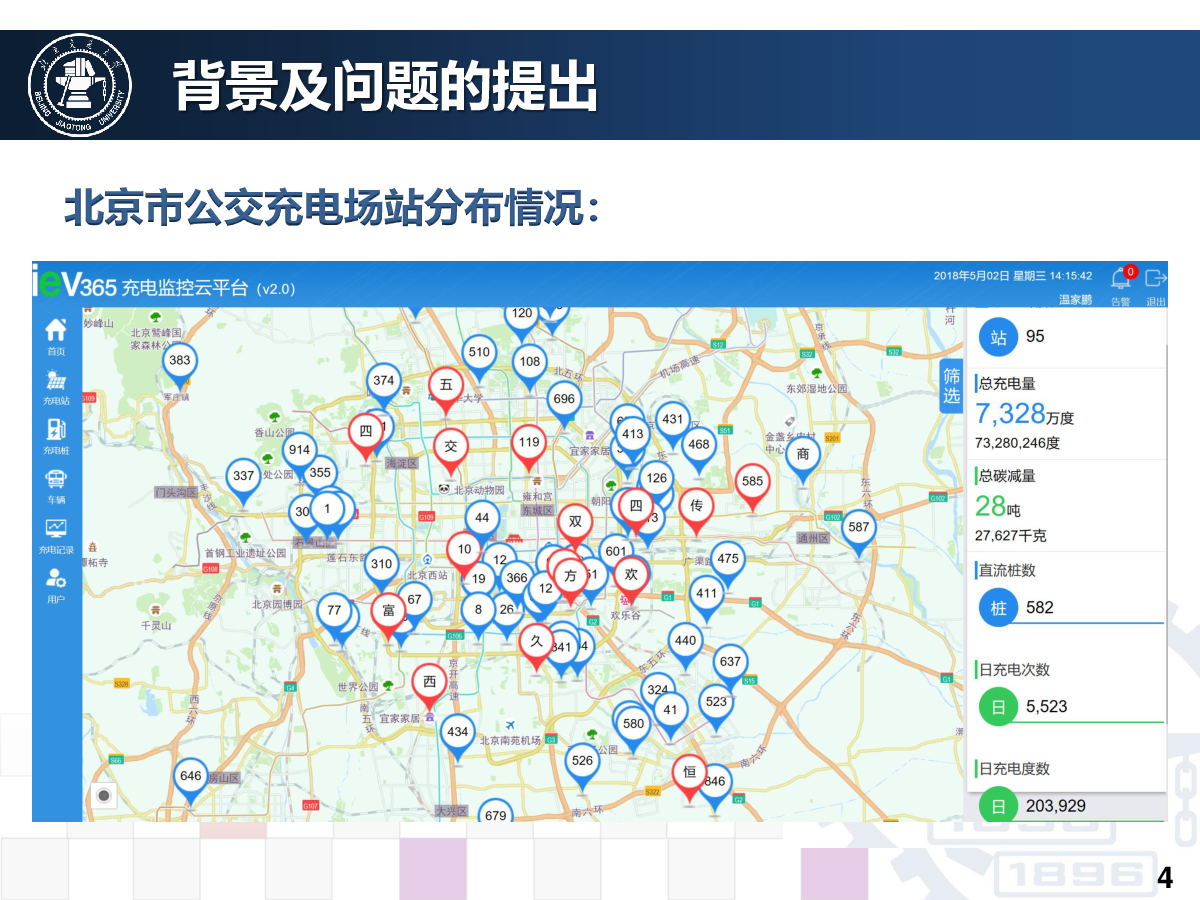Select station marker 374 on the map
Image resolution: width=1200 pixels, height=900 pixels.
[383, 387]
